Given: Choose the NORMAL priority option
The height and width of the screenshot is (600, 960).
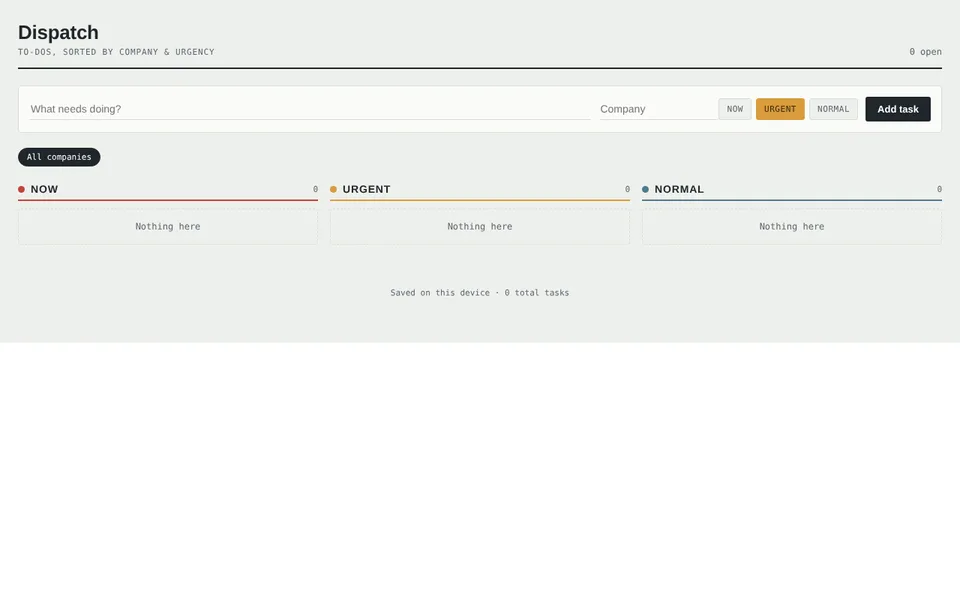Looking at the screenshot, I should [833, 109].
